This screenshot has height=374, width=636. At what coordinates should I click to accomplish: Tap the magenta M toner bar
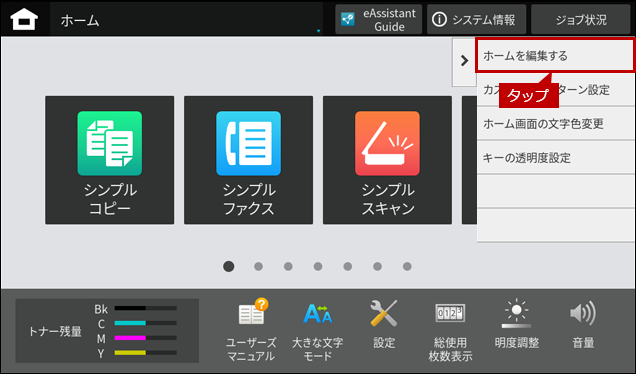(146, 337)
